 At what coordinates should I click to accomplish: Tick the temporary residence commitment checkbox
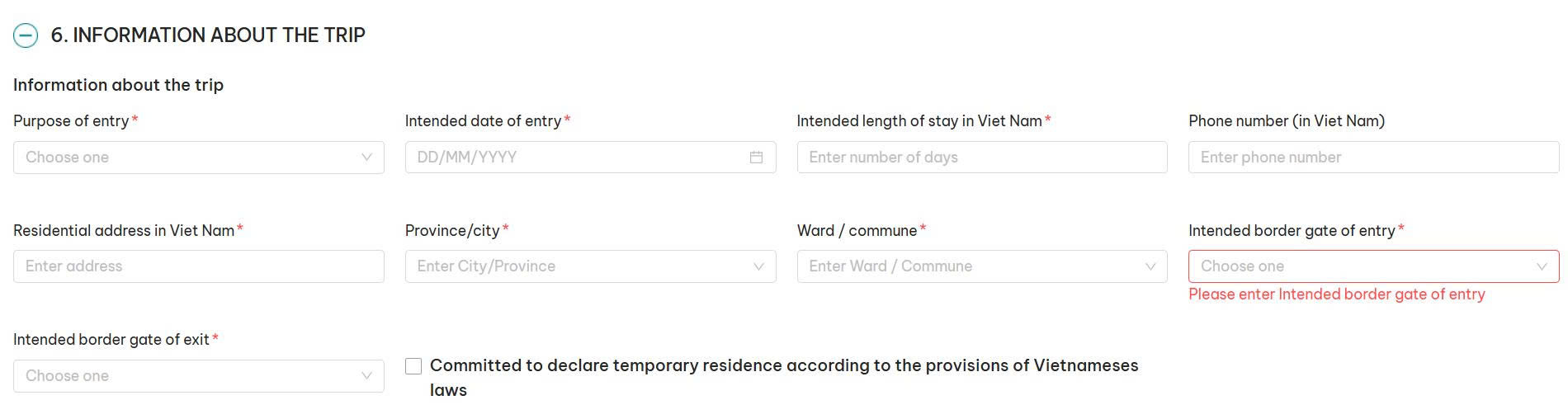[413, 366]
